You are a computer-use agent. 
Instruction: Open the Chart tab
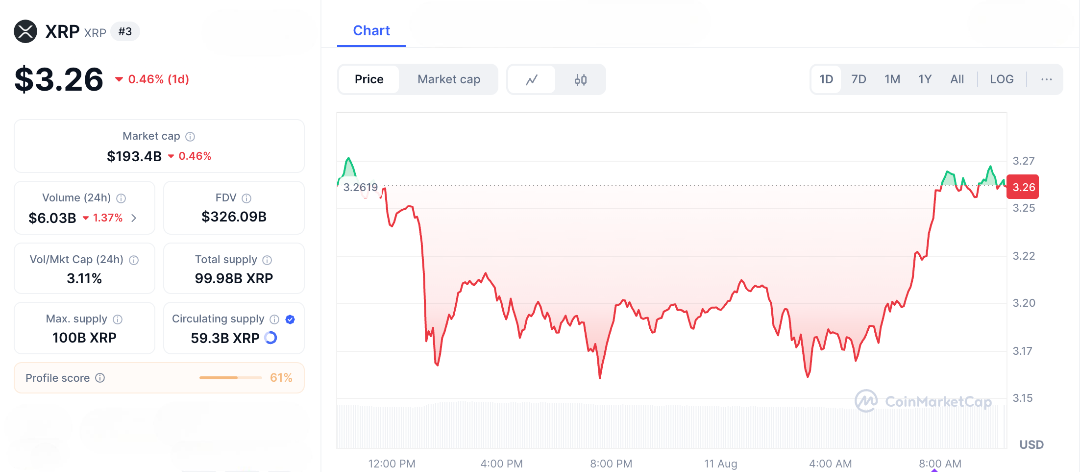[x=371, y=31]
